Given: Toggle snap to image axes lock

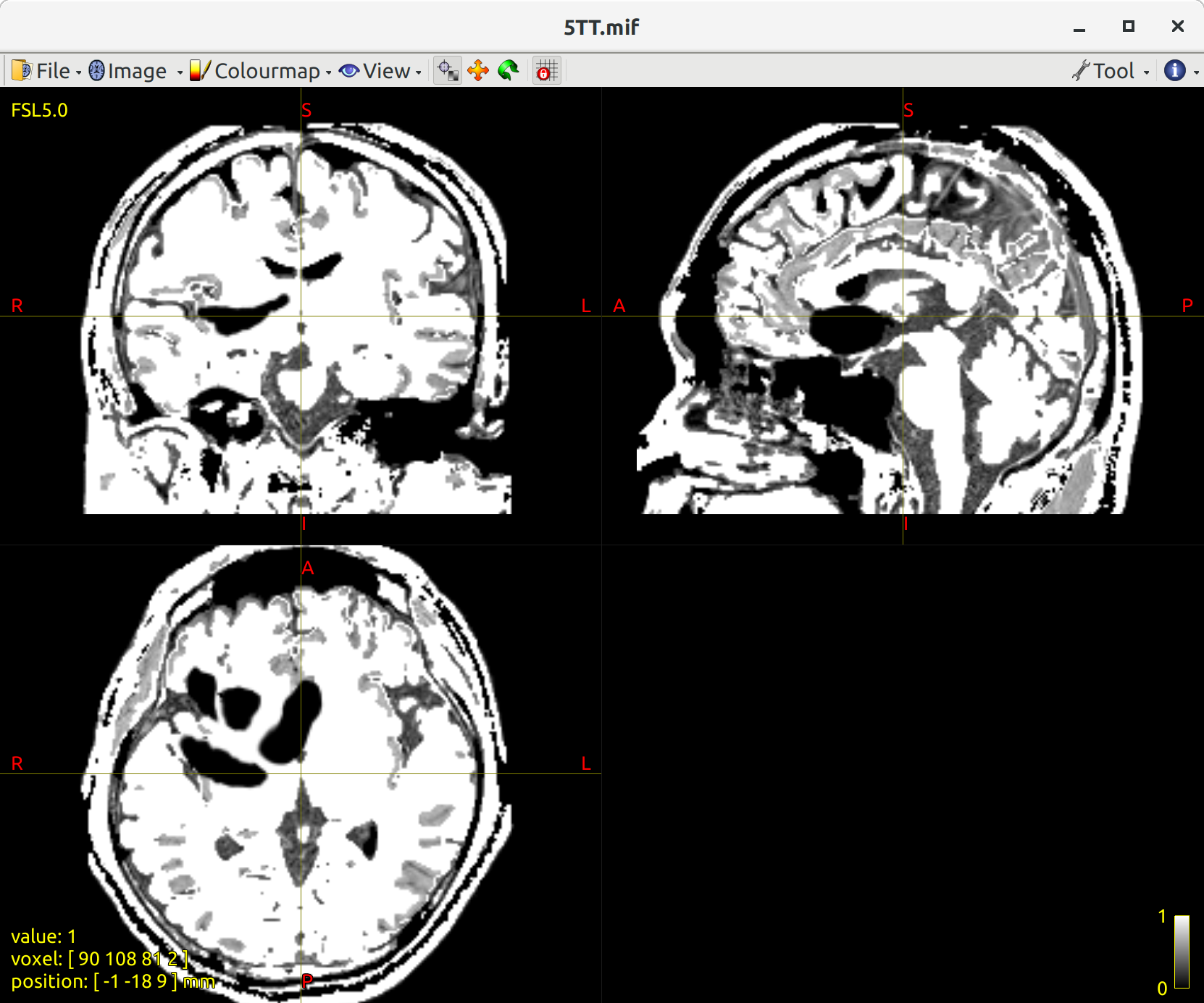Looking at the screenshot, I should tap(546, 70).
